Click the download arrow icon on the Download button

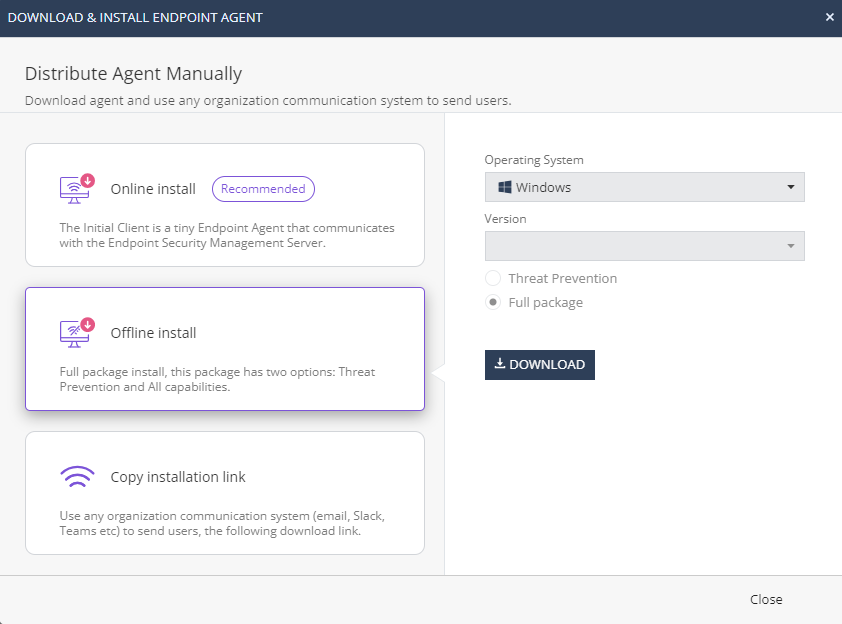point(499,364)
